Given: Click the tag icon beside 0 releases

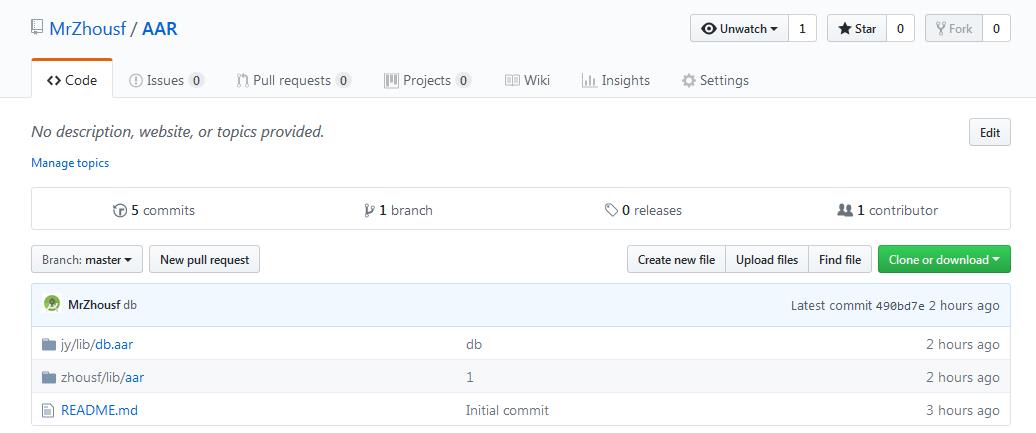Looking at the screenshot, I should 611,210.
